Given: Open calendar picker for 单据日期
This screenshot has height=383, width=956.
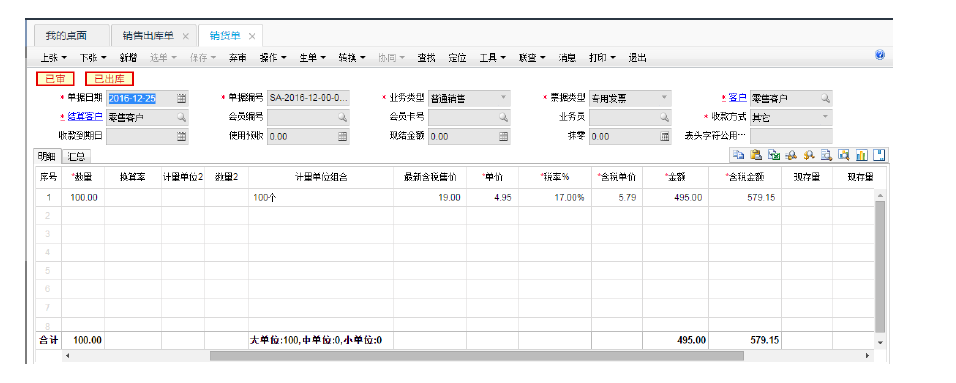Looking at the screenshot, I should [182, 98].
